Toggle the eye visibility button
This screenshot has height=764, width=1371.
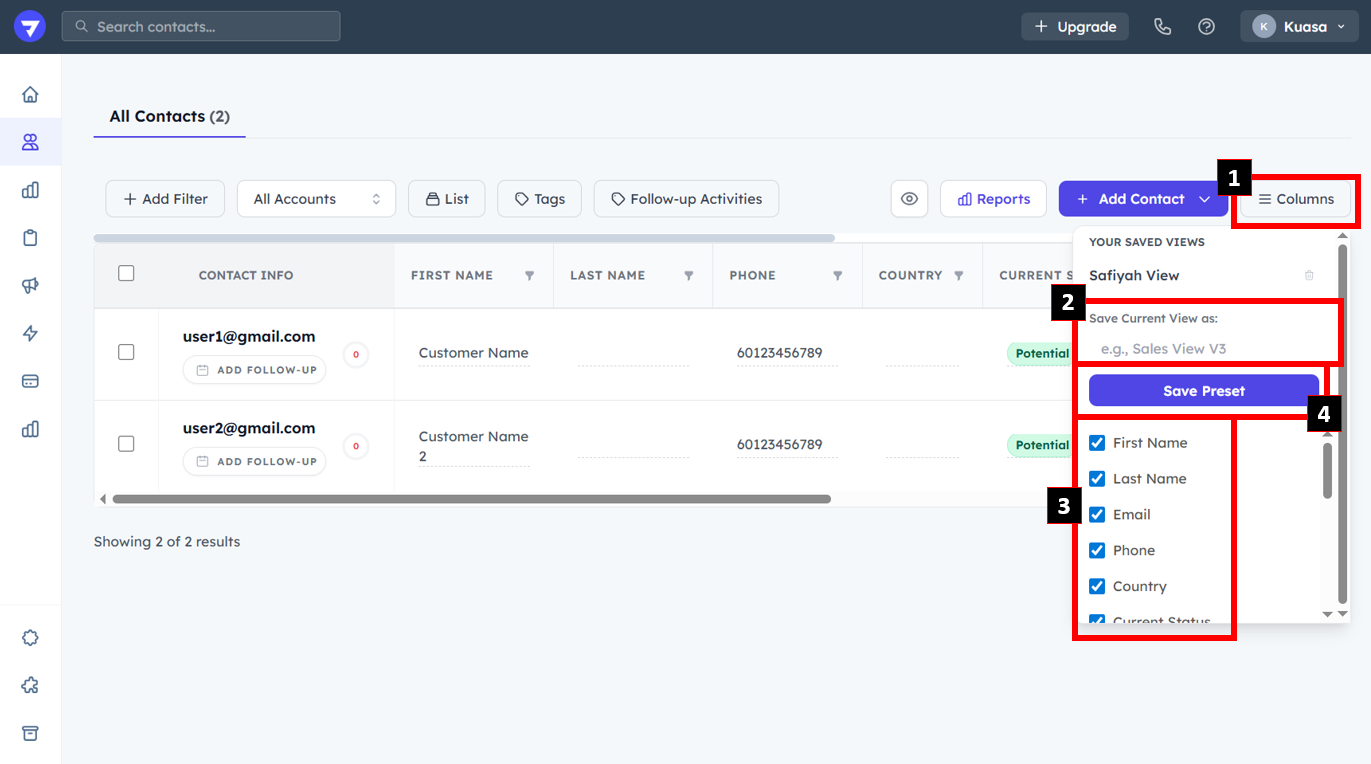[909, 199]
